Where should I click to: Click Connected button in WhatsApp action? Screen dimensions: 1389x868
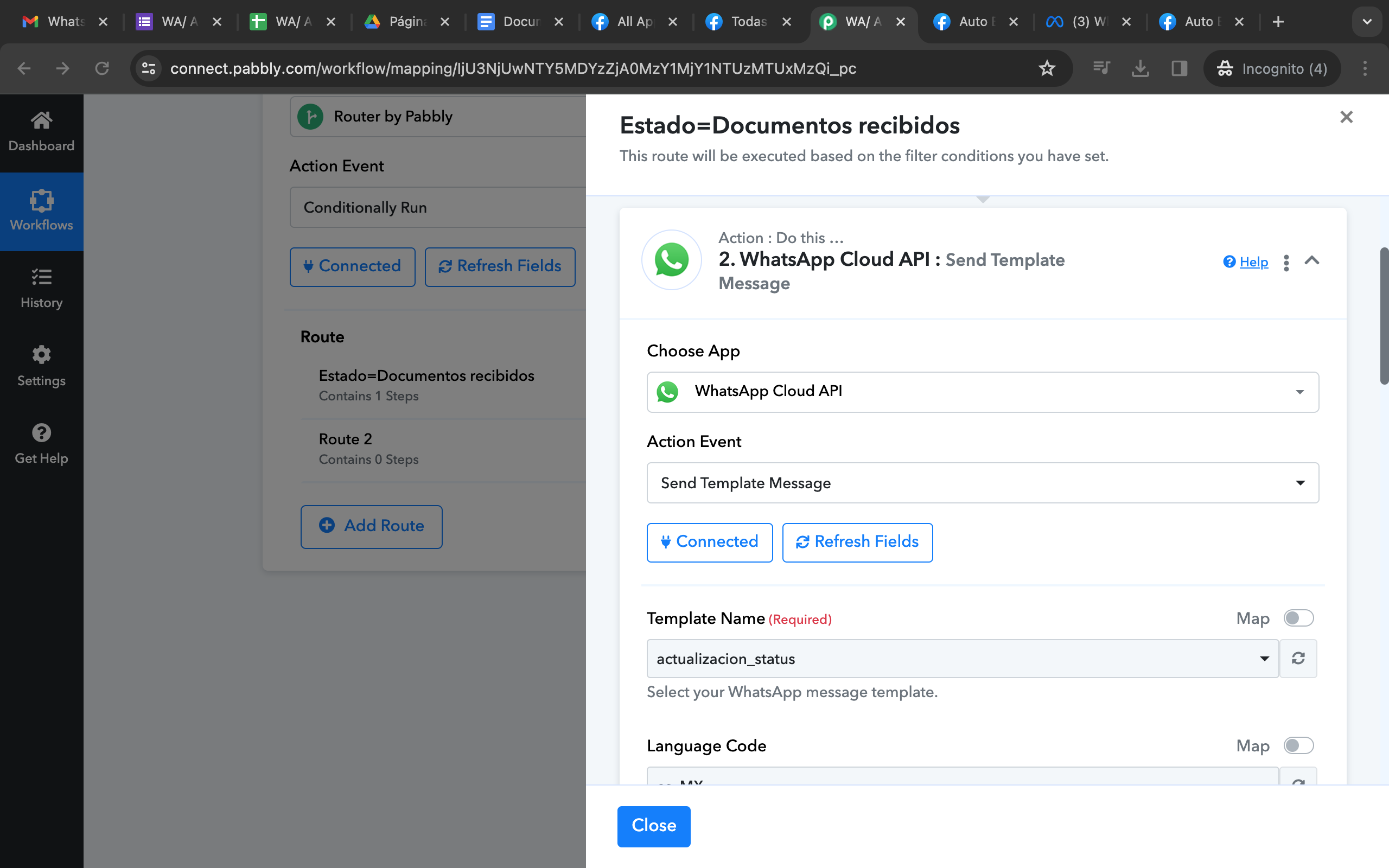pos(710,542)
